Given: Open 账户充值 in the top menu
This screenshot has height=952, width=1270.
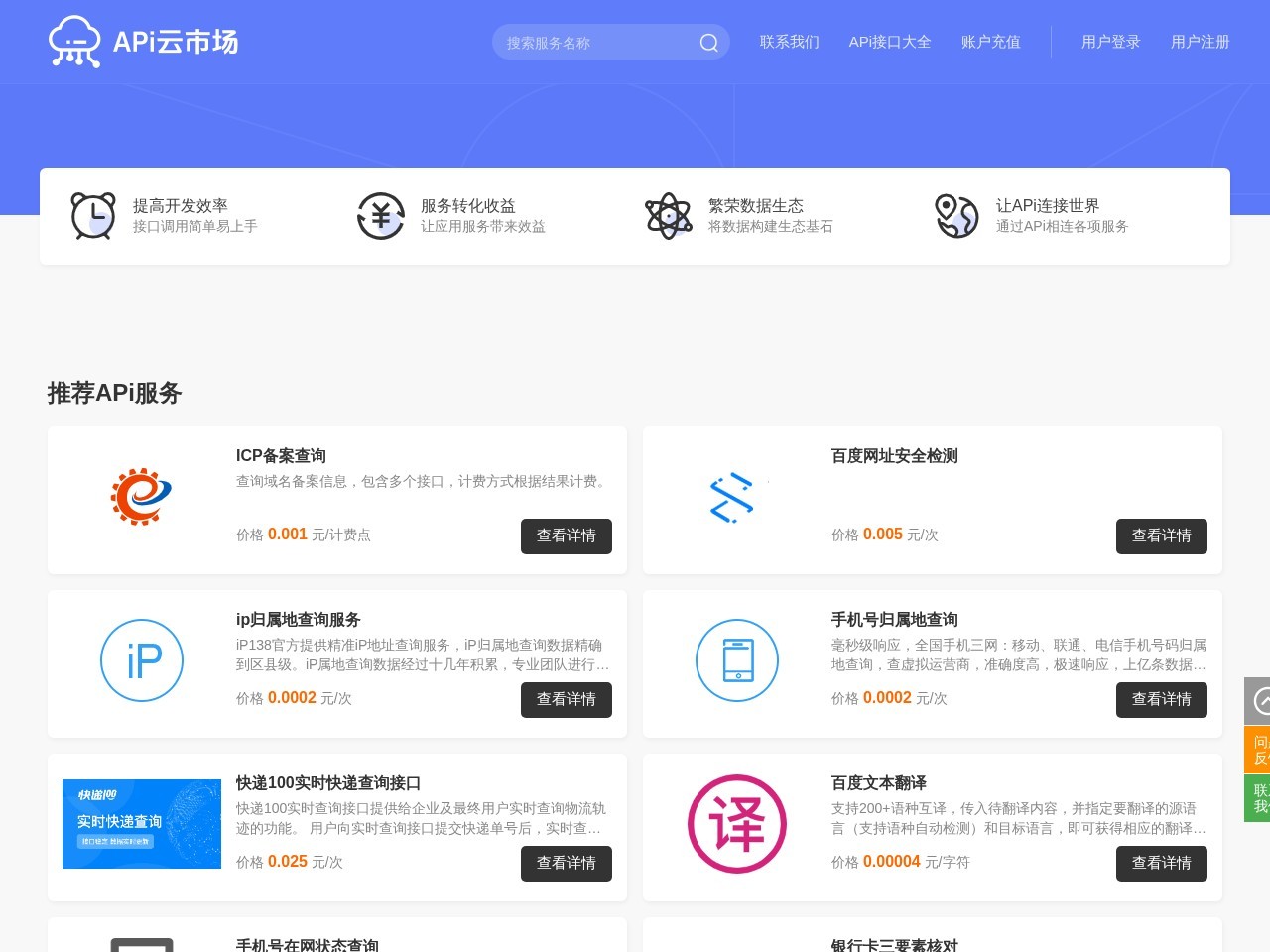Looking at the screenshot, I should [991, 42].
